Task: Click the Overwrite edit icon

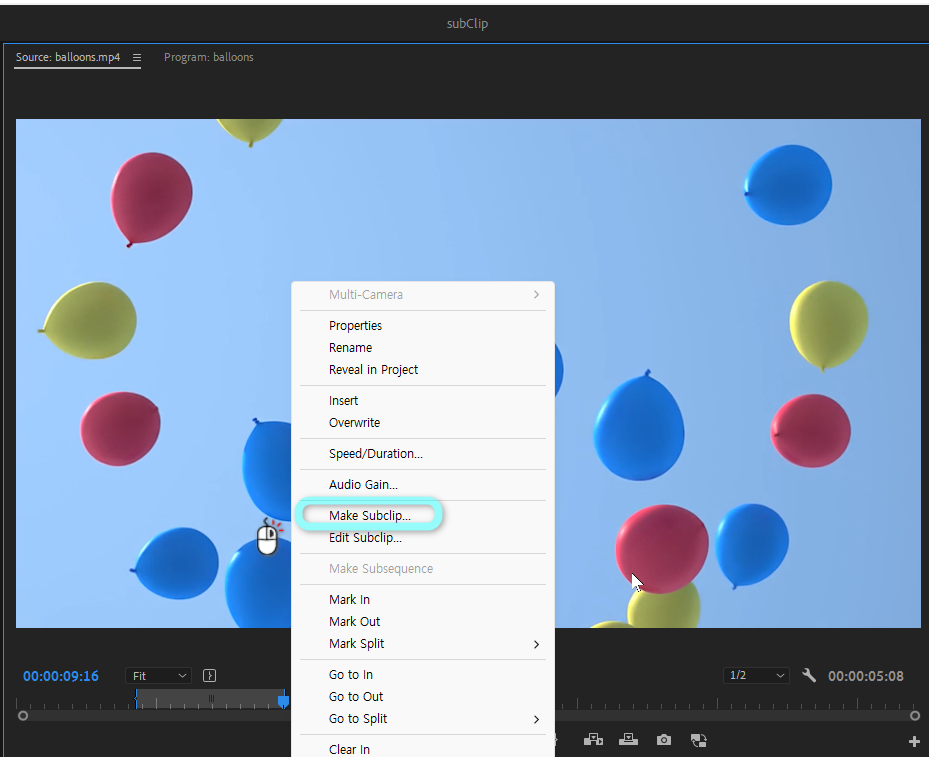Action: [x=628, y=740]
